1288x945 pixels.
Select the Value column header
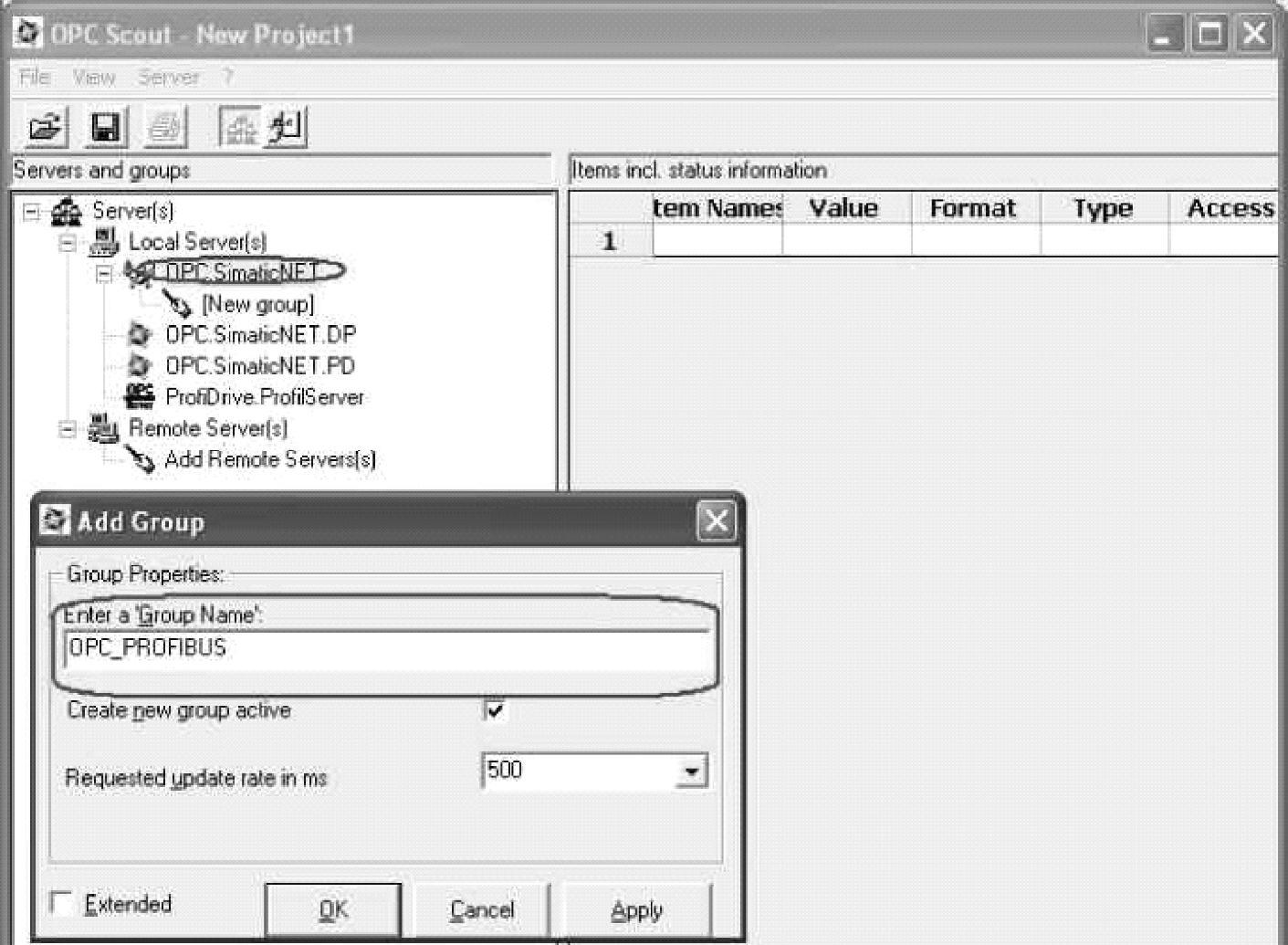click(x=846, y=208)
